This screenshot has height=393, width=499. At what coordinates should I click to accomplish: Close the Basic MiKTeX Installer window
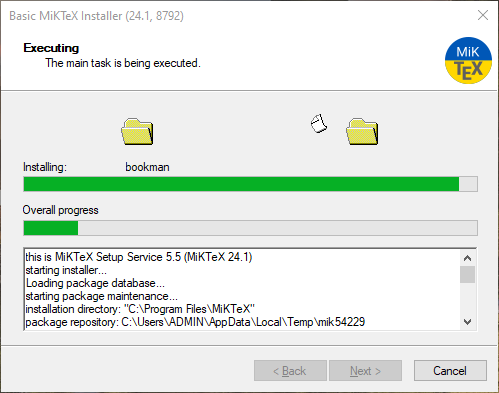(483, 15)
